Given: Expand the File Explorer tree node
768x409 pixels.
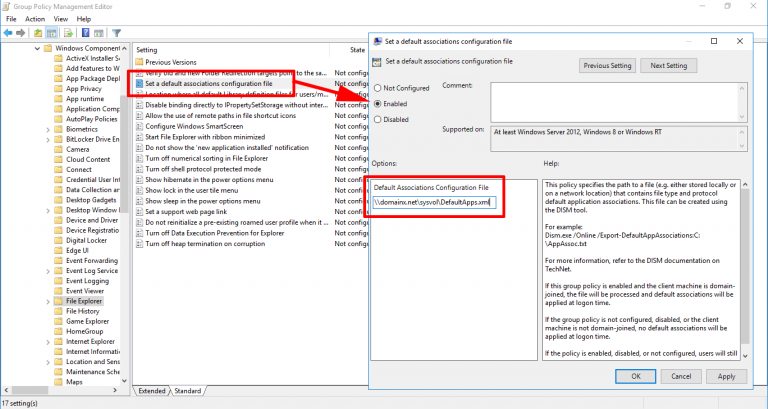Looking at the screenshot, I should 48,301.
